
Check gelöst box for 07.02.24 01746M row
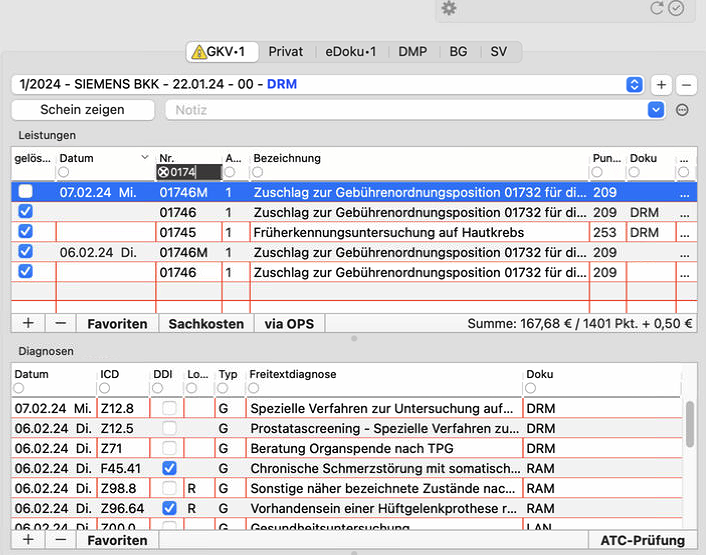click(x=25, y=191)
